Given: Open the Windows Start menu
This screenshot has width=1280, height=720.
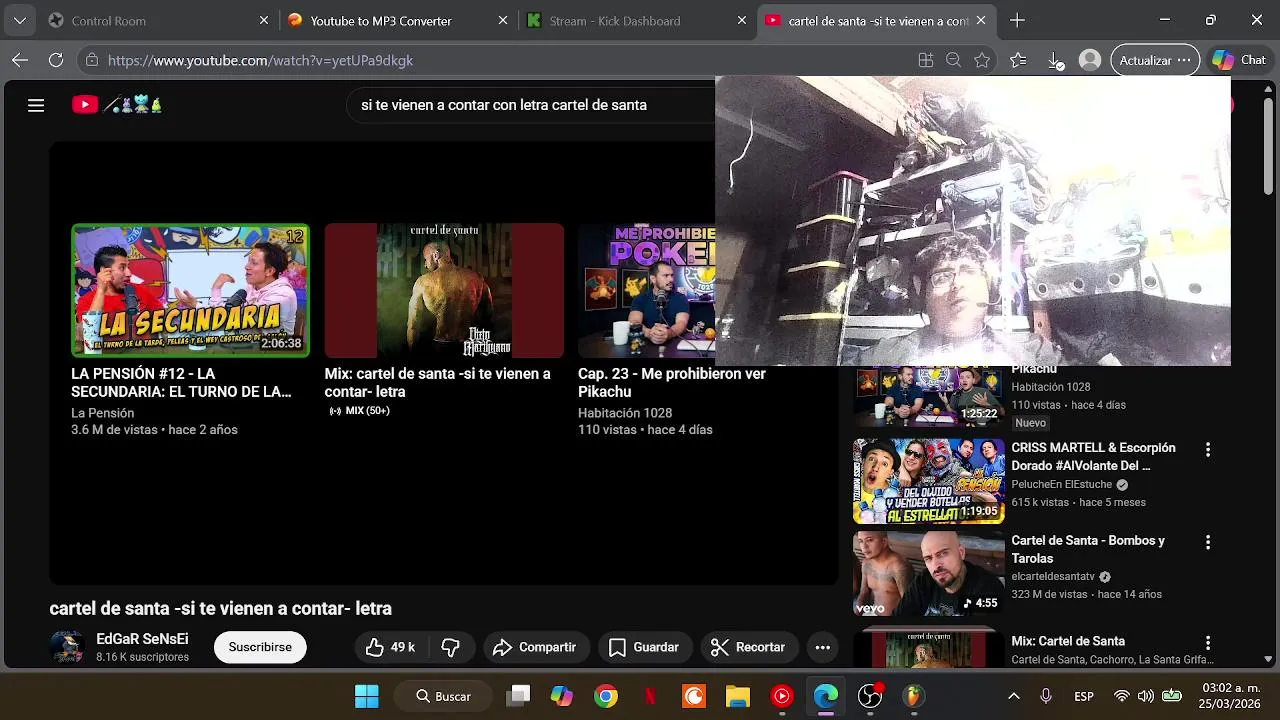Looking at the screenshot, I should [x=367, y=696].
